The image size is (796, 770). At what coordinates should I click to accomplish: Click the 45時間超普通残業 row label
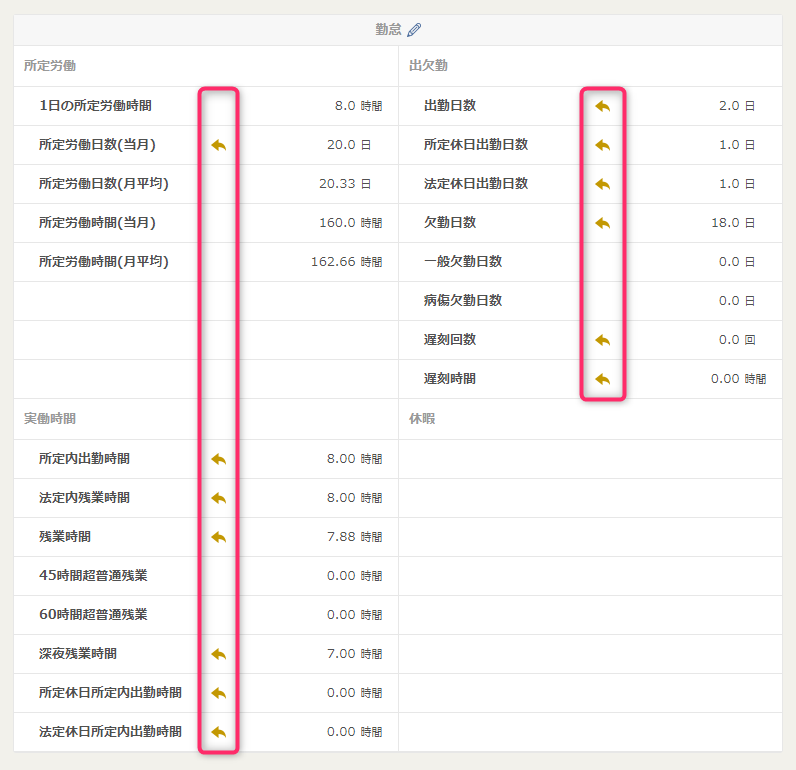(x=93, y=576)
